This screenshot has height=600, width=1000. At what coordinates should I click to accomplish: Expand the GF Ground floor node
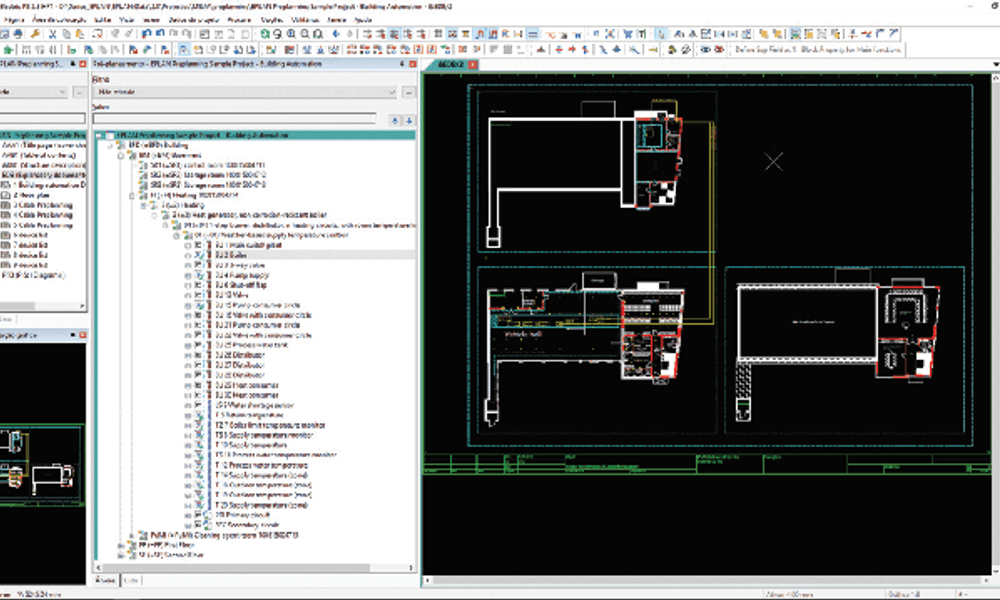121,555
